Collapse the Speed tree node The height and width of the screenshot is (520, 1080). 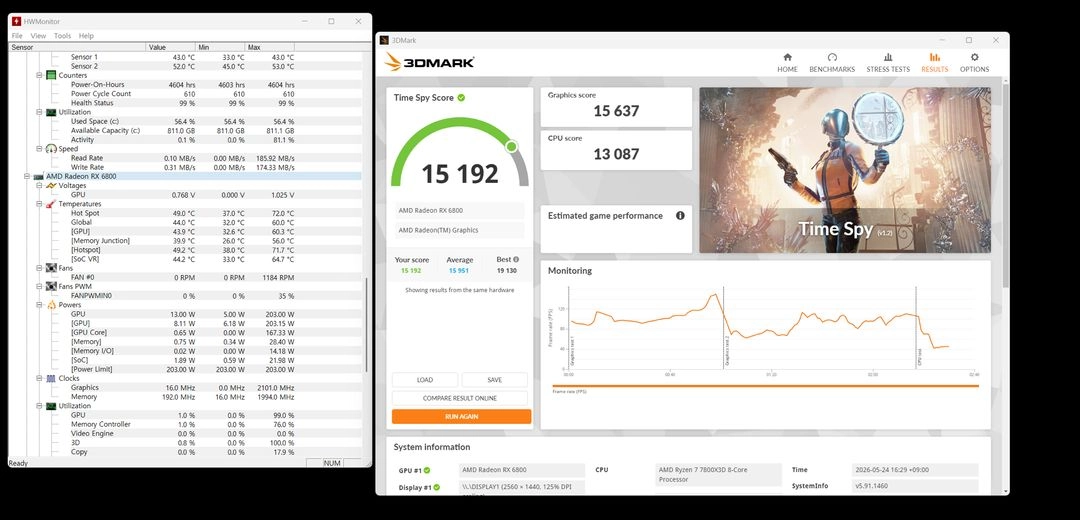39,149
